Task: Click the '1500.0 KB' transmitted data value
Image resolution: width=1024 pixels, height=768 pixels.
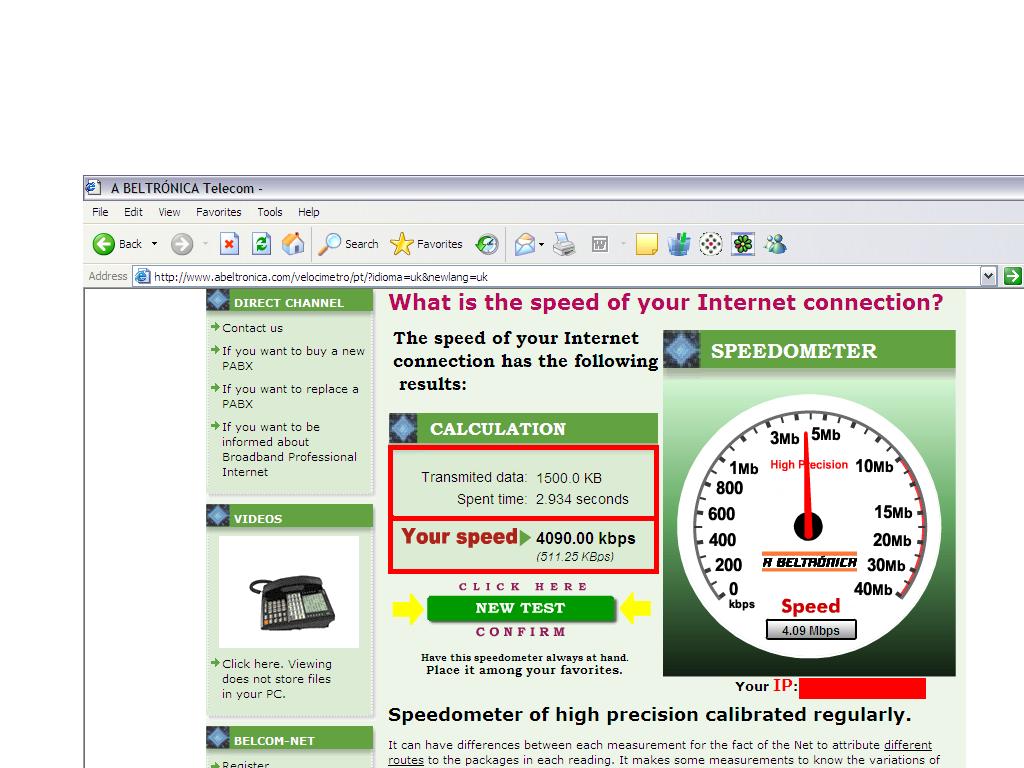Action: [x=569, y=478]
